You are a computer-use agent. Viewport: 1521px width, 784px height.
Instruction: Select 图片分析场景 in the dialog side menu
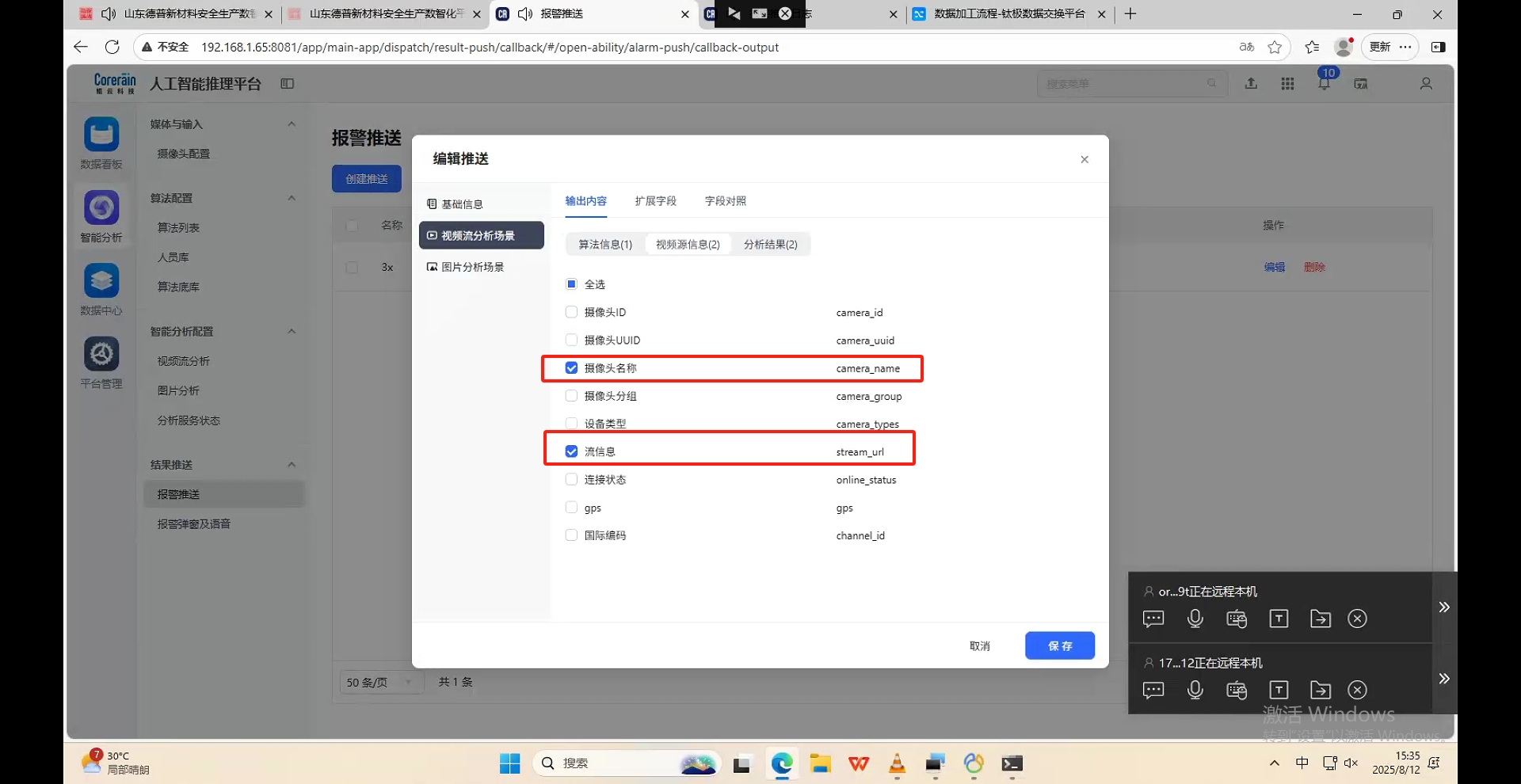(482, 267)
